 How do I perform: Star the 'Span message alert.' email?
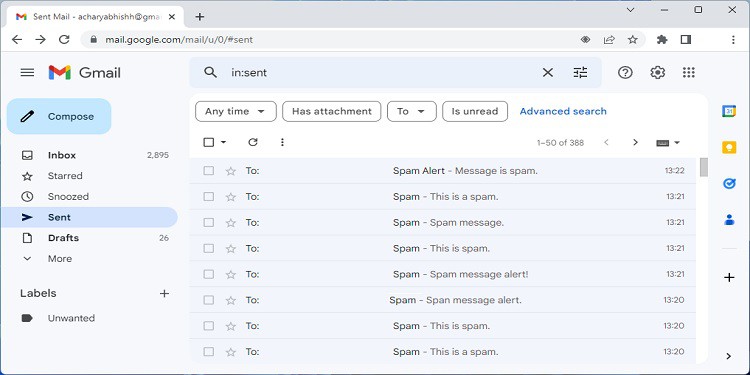pyautogui.click(x=231, y=300)
